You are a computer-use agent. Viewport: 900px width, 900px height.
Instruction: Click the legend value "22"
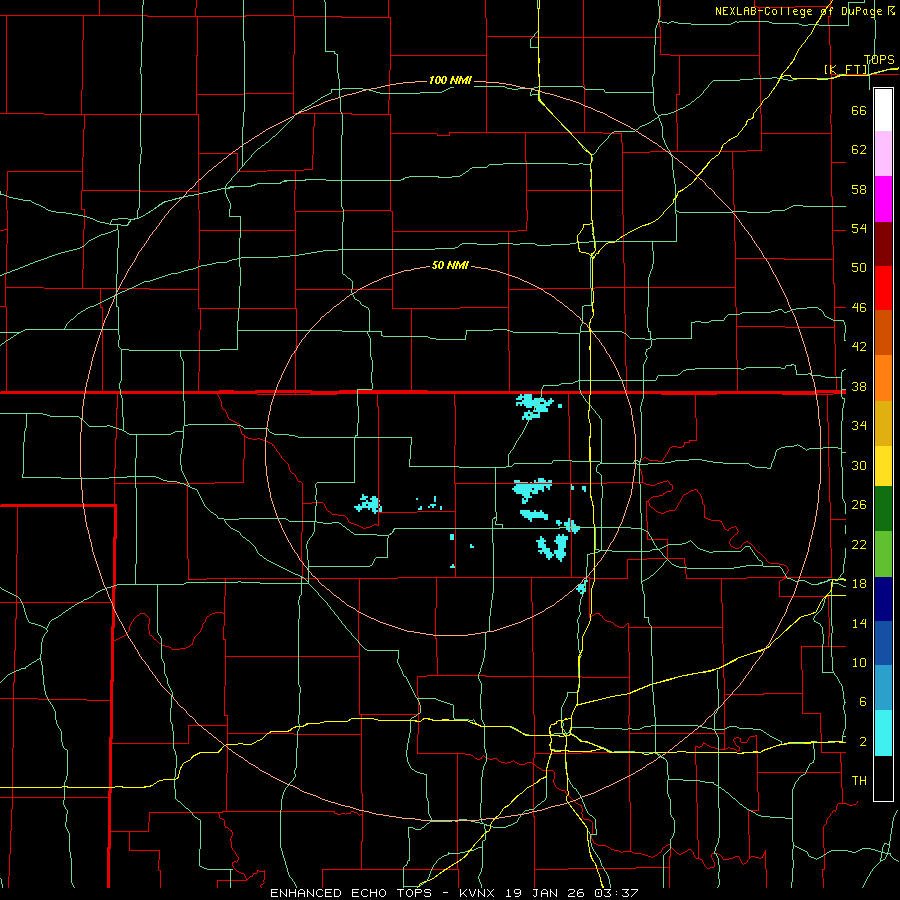pos(859,544)
